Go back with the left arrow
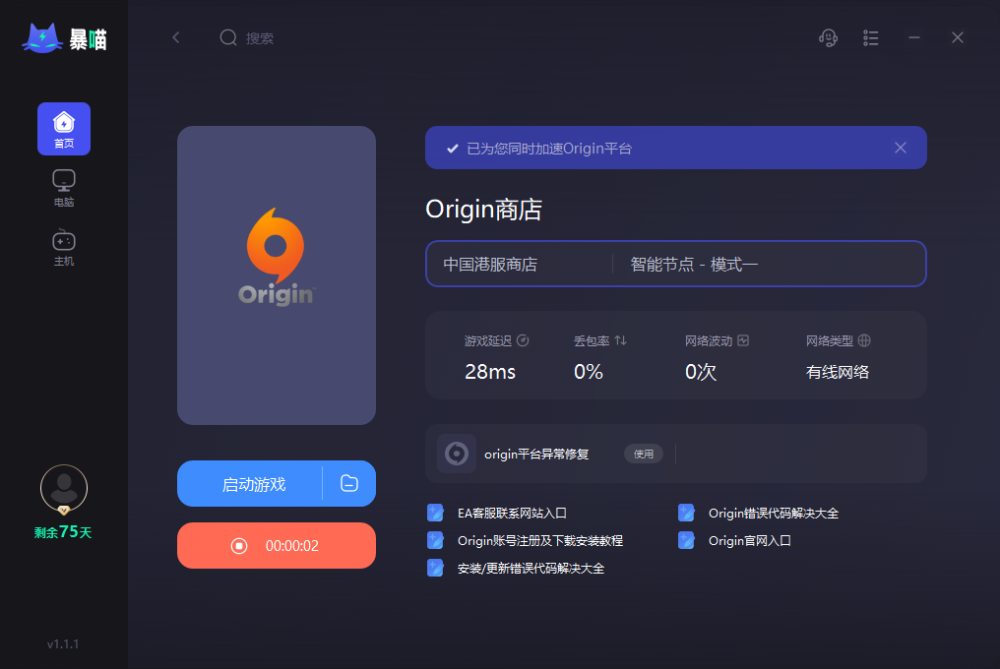Image resolution: width=1000 pixels, height=669 pixels. click(x=176, y=38)
